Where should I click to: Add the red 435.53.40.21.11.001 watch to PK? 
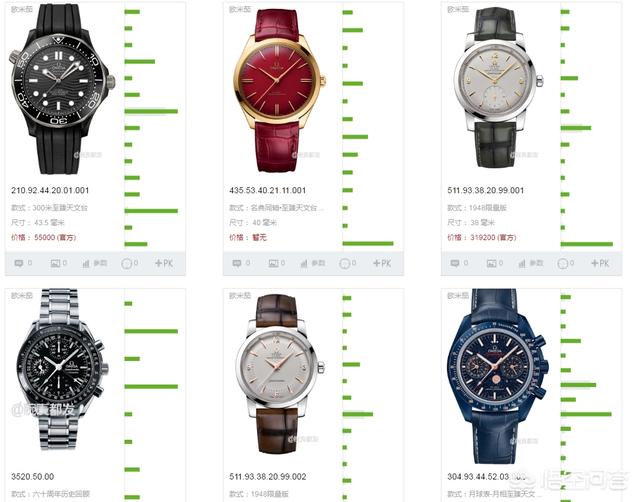click(x=382, y=263)
